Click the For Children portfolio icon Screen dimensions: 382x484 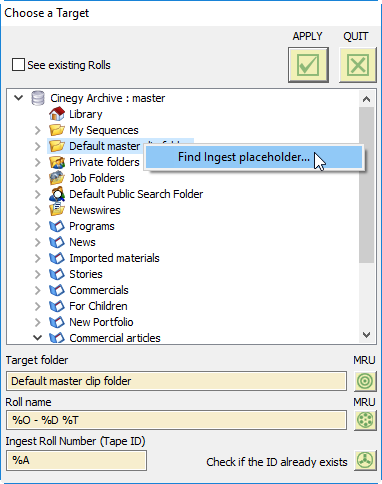(57, 306)
